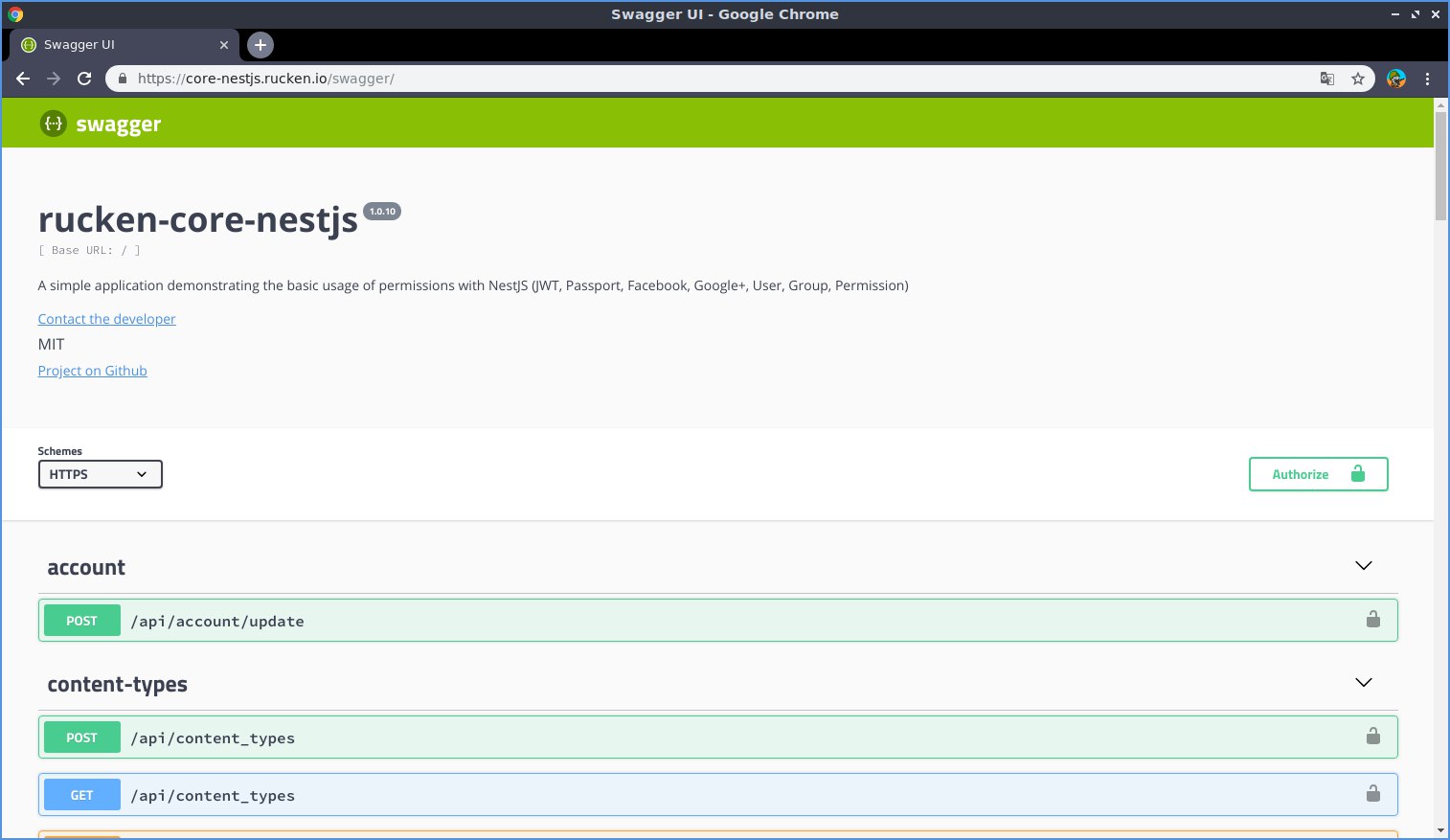
Task: Click the MIT license text
Action: tap(52, 345)
